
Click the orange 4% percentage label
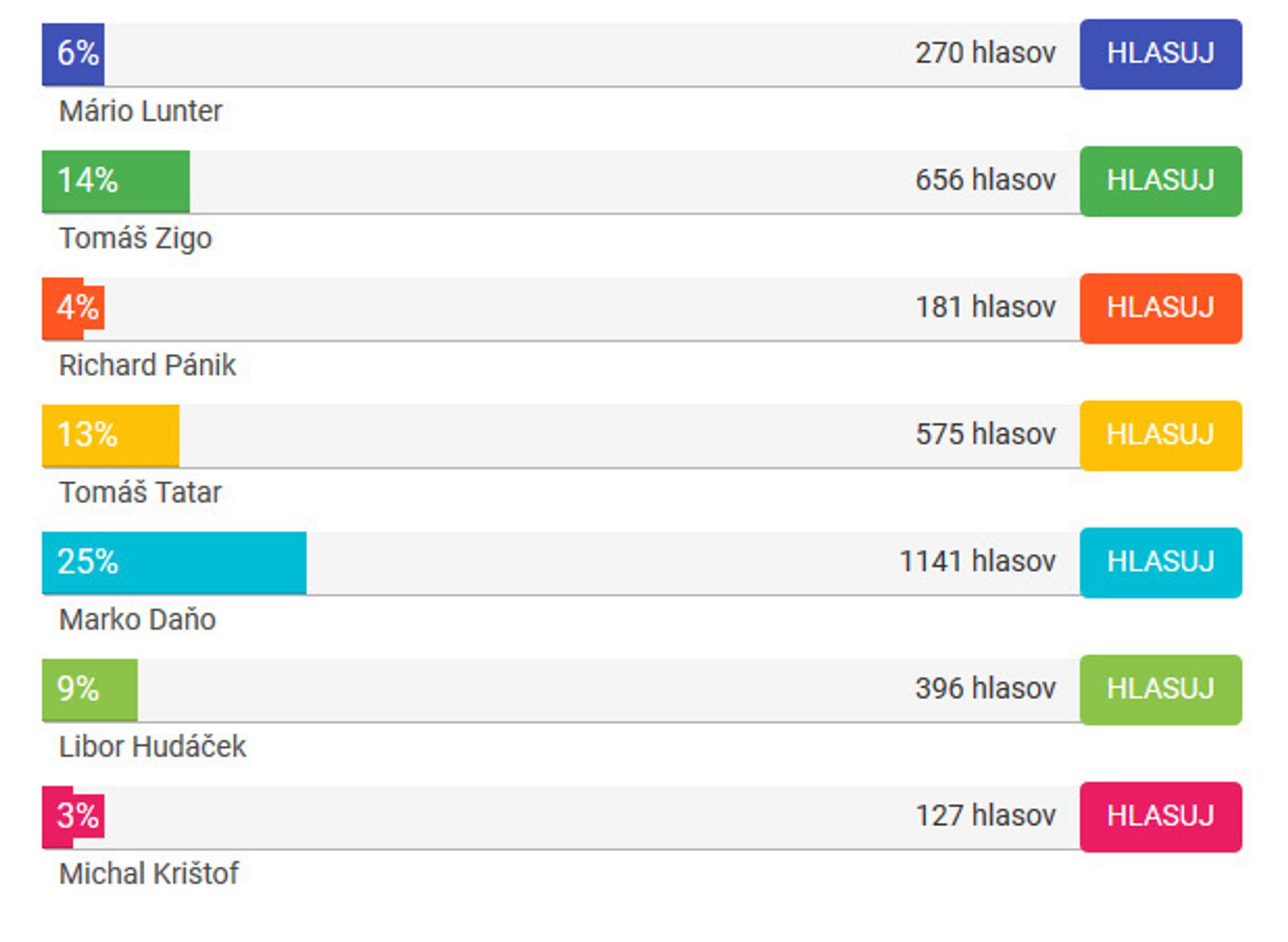coord(77,308)
